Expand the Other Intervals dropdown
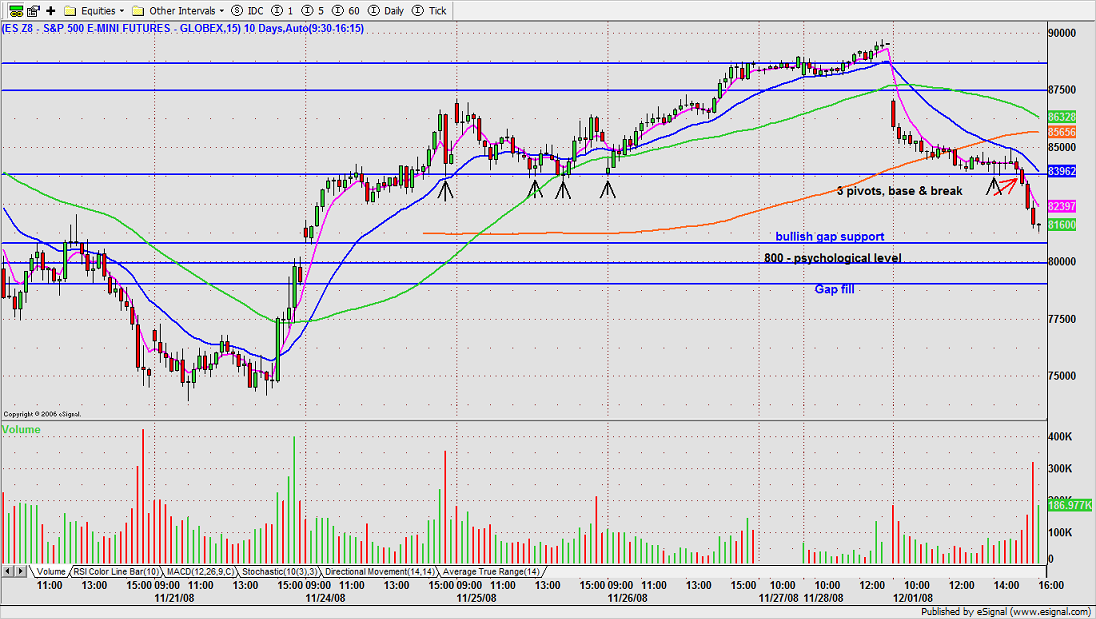Viewport: 1096px width, 619px height. (x=178, y=10)
